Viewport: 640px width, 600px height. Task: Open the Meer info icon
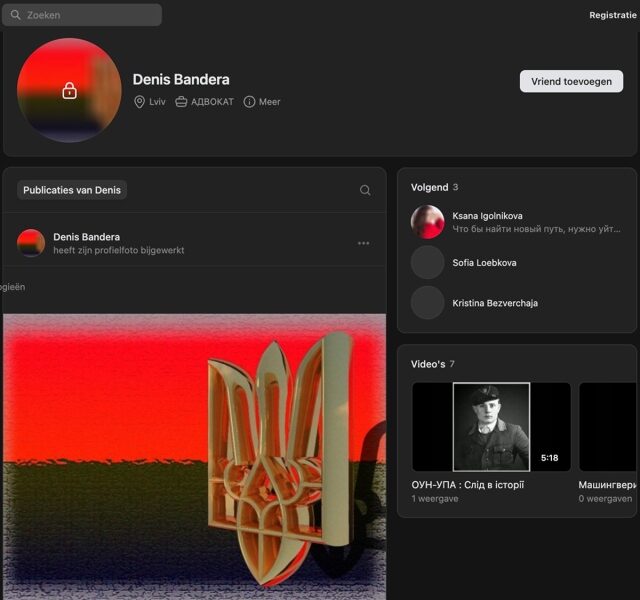pos(249,102)
